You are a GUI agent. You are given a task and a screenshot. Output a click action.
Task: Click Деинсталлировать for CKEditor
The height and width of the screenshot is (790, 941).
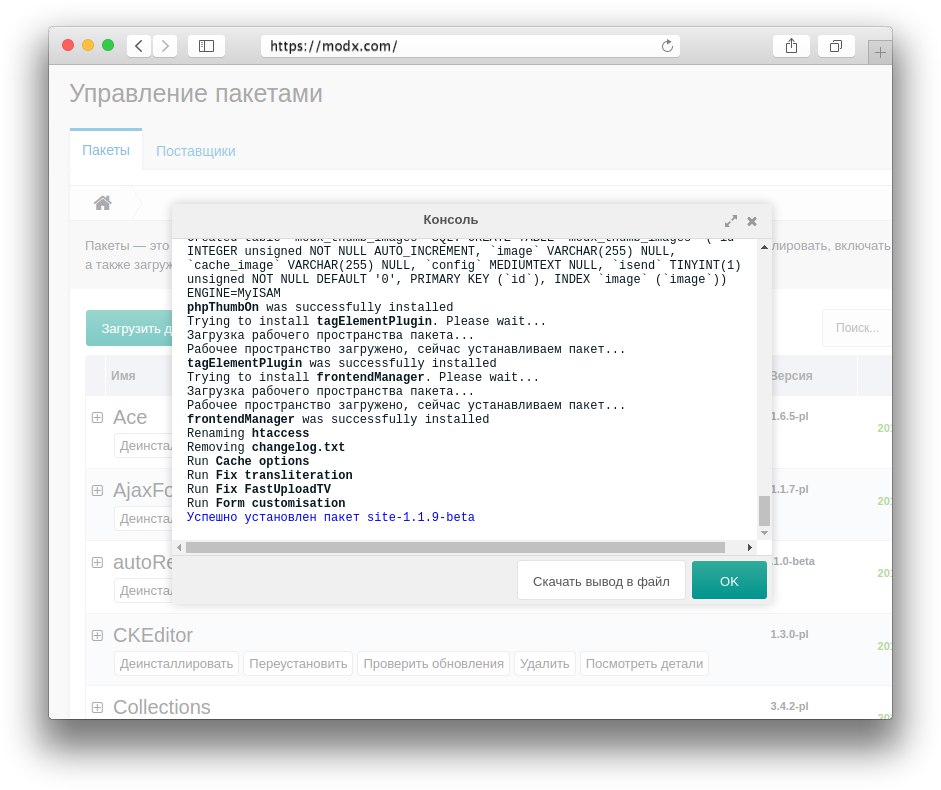(176, 663)
